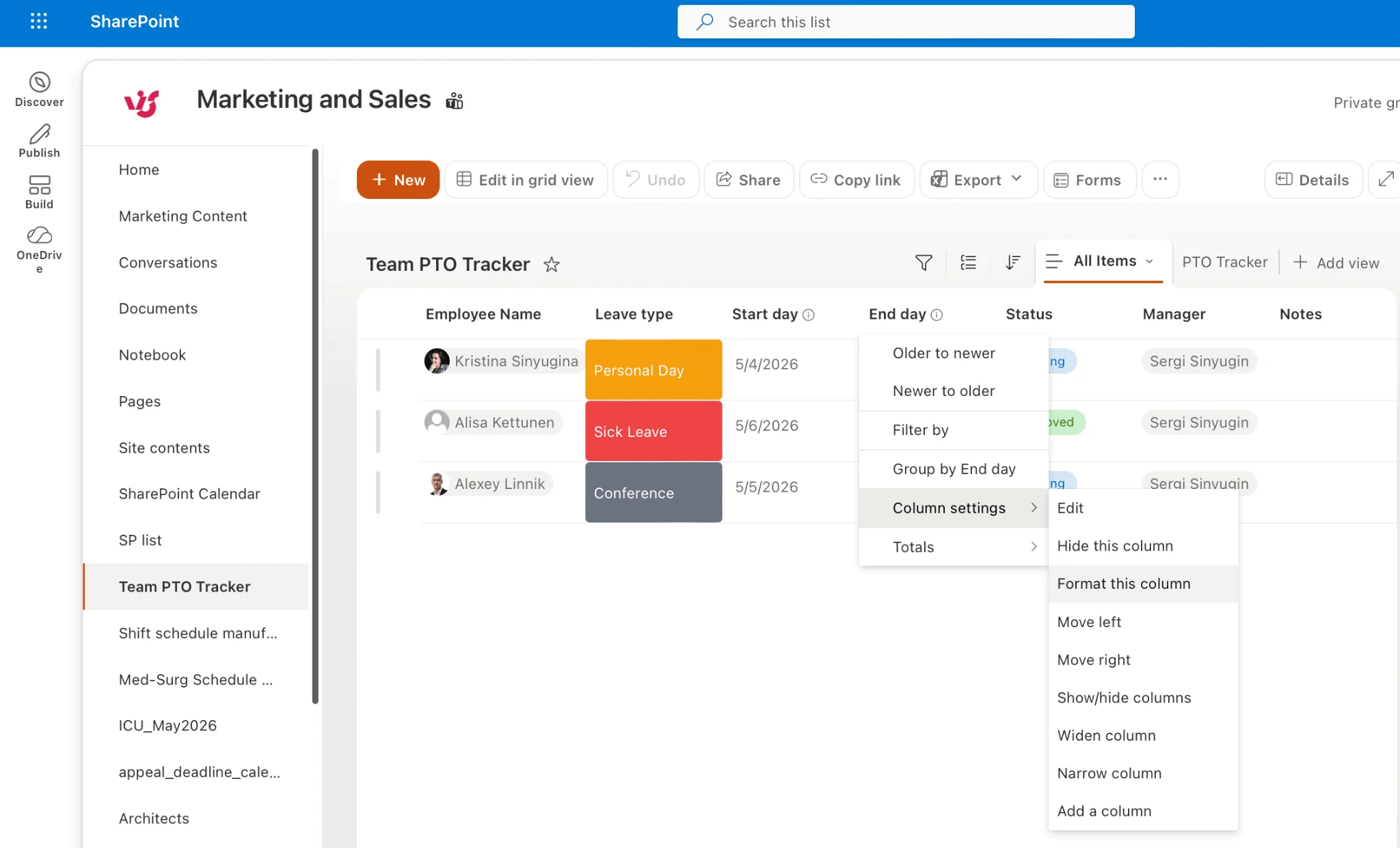Open the more options ellipsis in toolbar
This screenshot has width=1400, height=848.
[x=1160, y=180]
